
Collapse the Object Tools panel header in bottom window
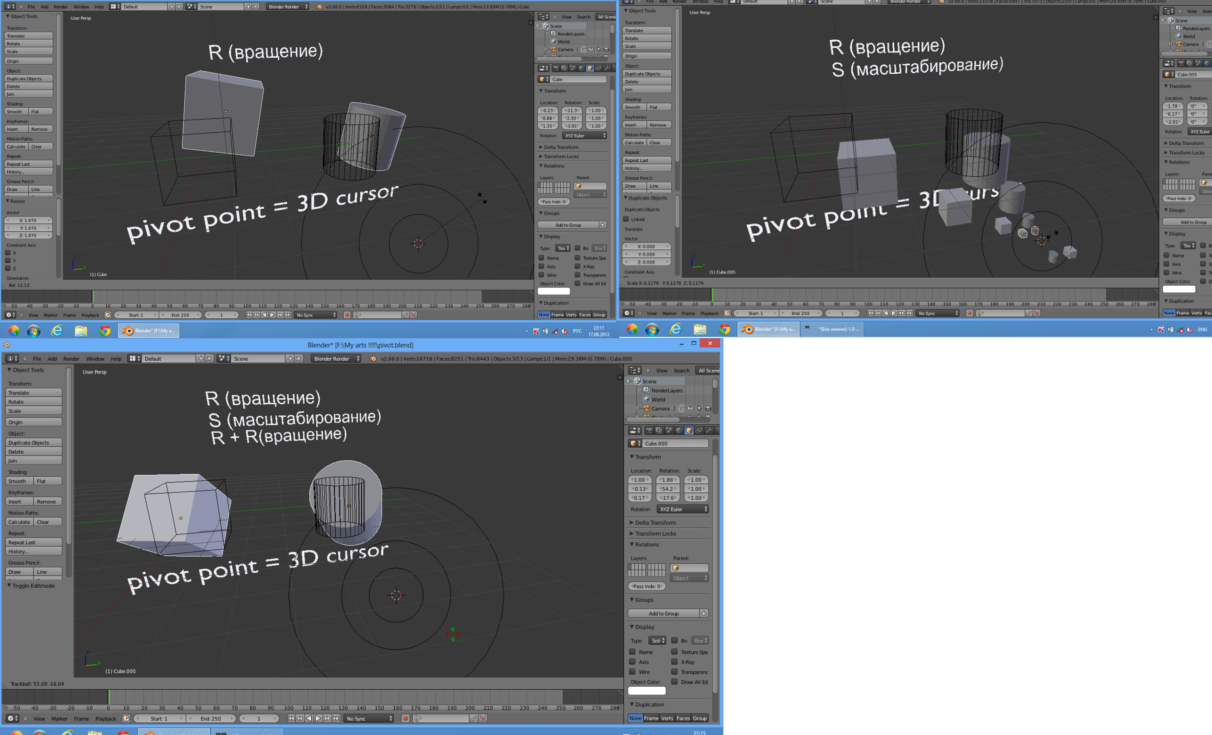click(x=26, y=370)
